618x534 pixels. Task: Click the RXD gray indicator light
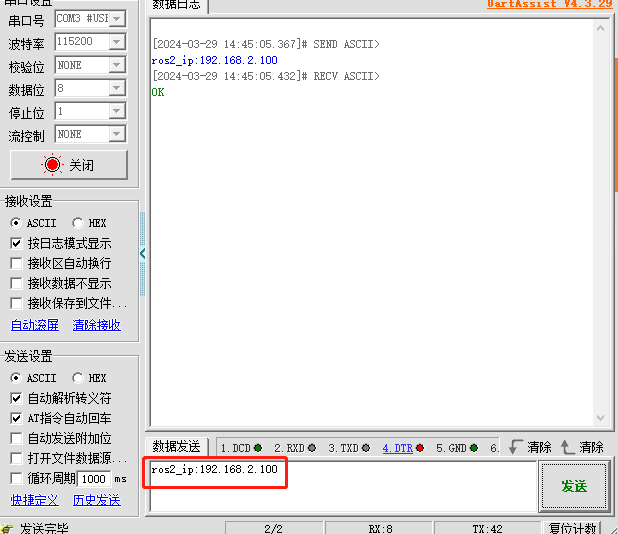click(312, 448)
